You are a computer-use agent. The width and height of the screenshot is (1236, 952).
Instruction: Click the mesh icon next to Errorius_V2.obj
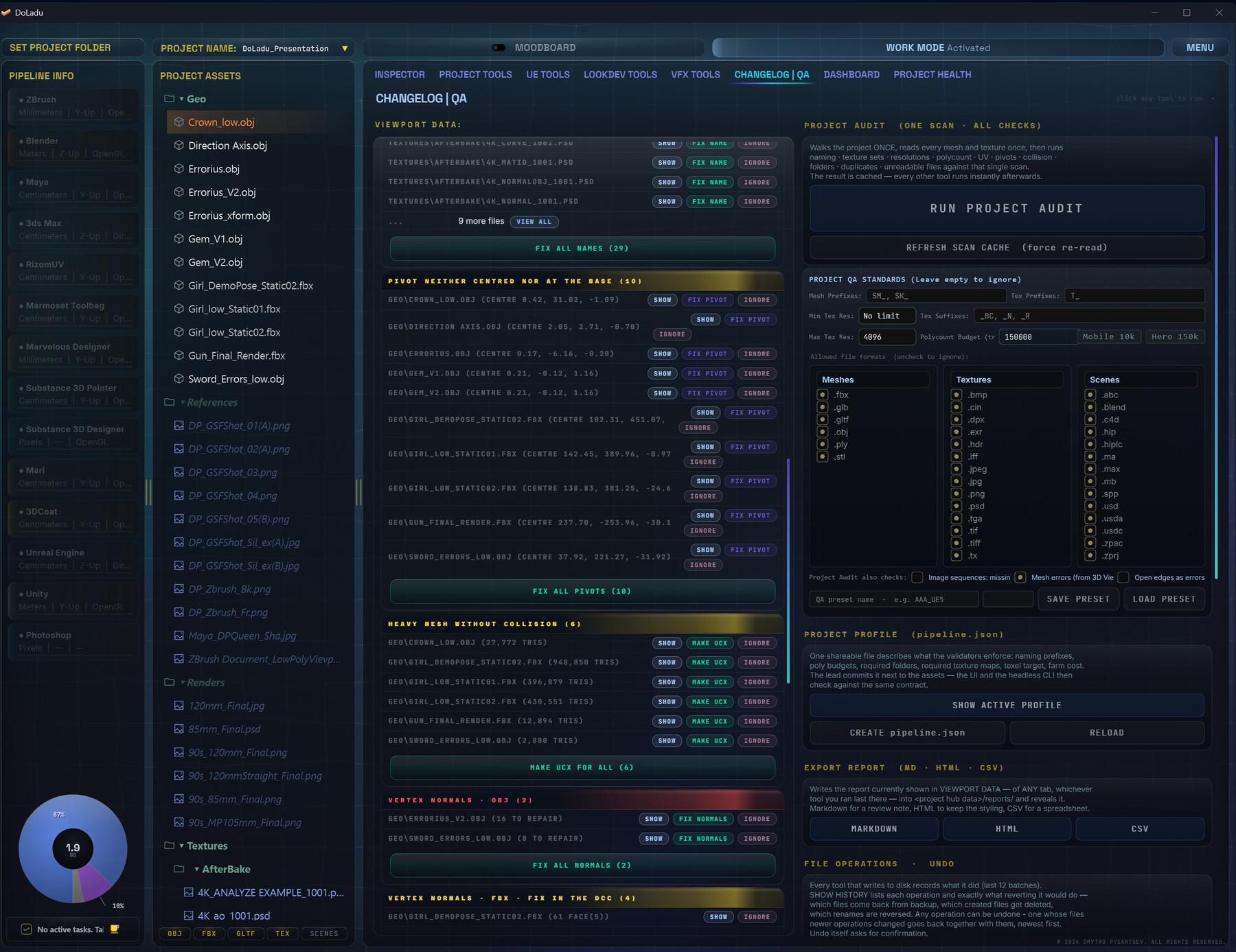(179, 192)
